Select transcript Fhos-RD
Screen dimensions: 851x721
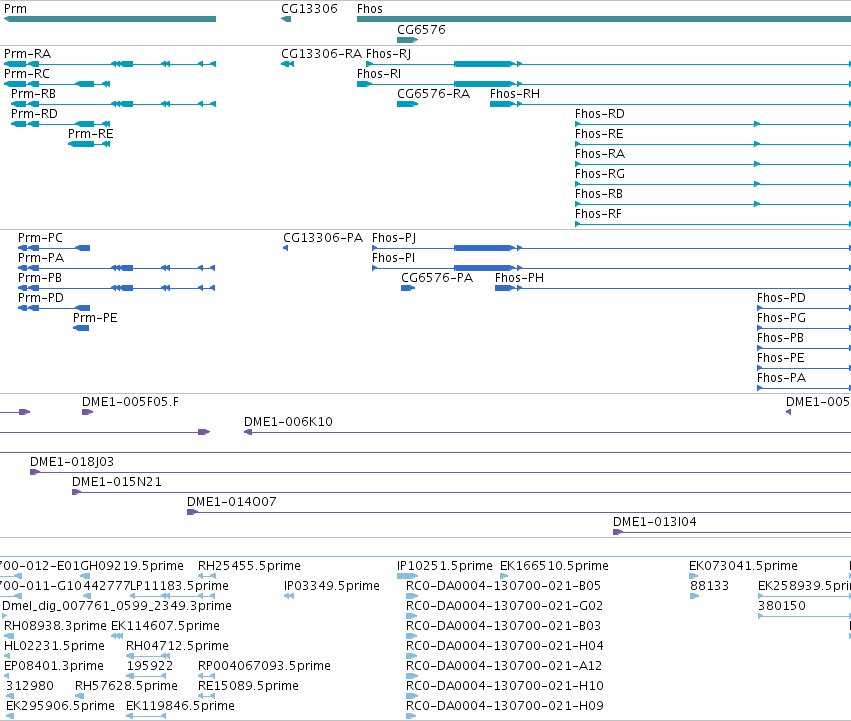tap(713, 124)
